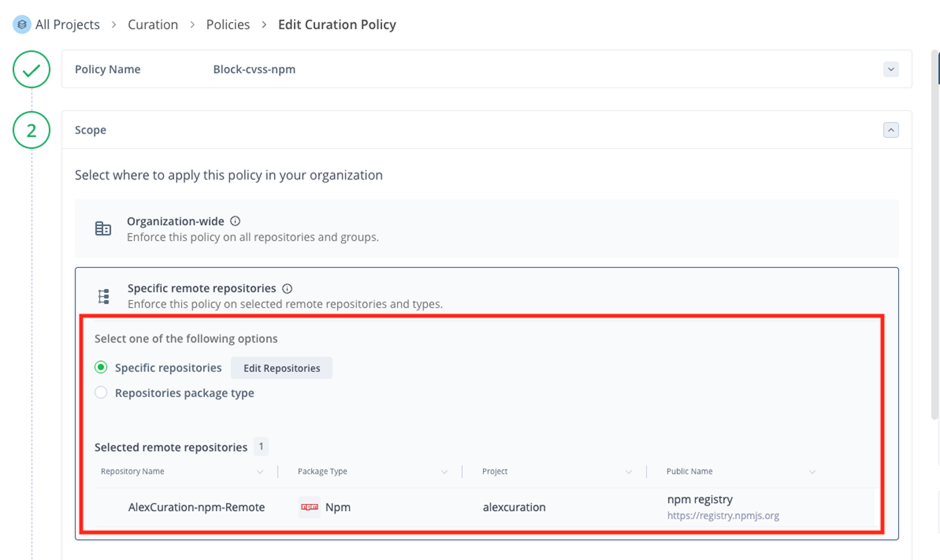The image size is (940, 560).
Task: Click the Specific remote repositories tree icon
Action: pos(103,296)
